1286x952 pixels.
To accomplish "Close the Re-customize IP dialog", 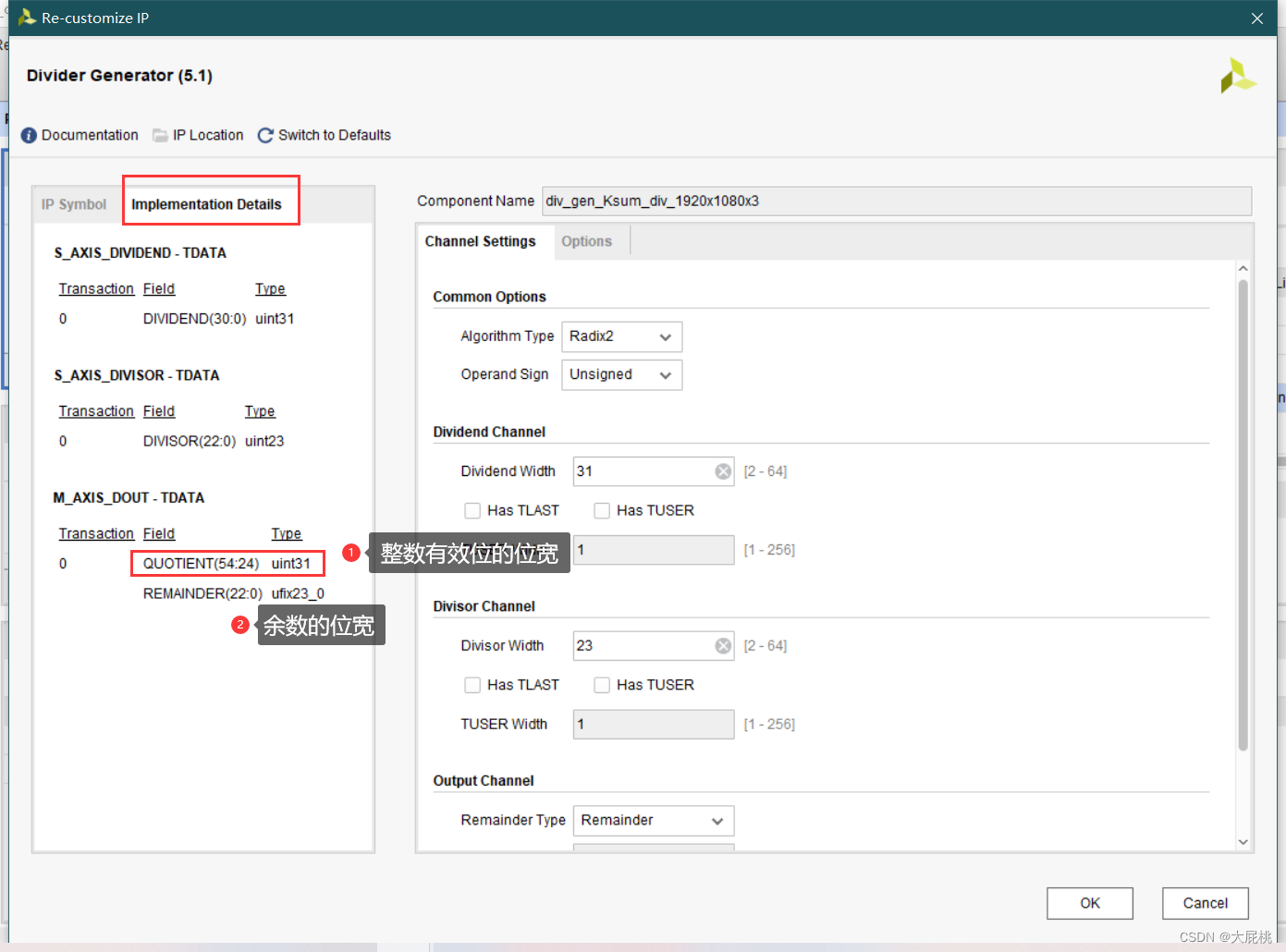I will (1256, 18).
